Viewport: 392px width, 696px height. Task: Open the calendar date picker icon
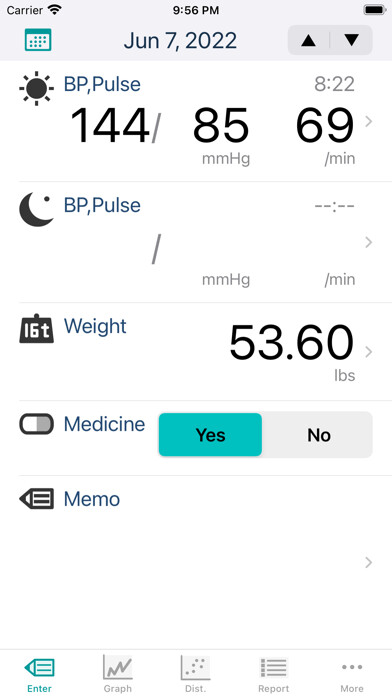pyautogui.click(x=38, y=40)
